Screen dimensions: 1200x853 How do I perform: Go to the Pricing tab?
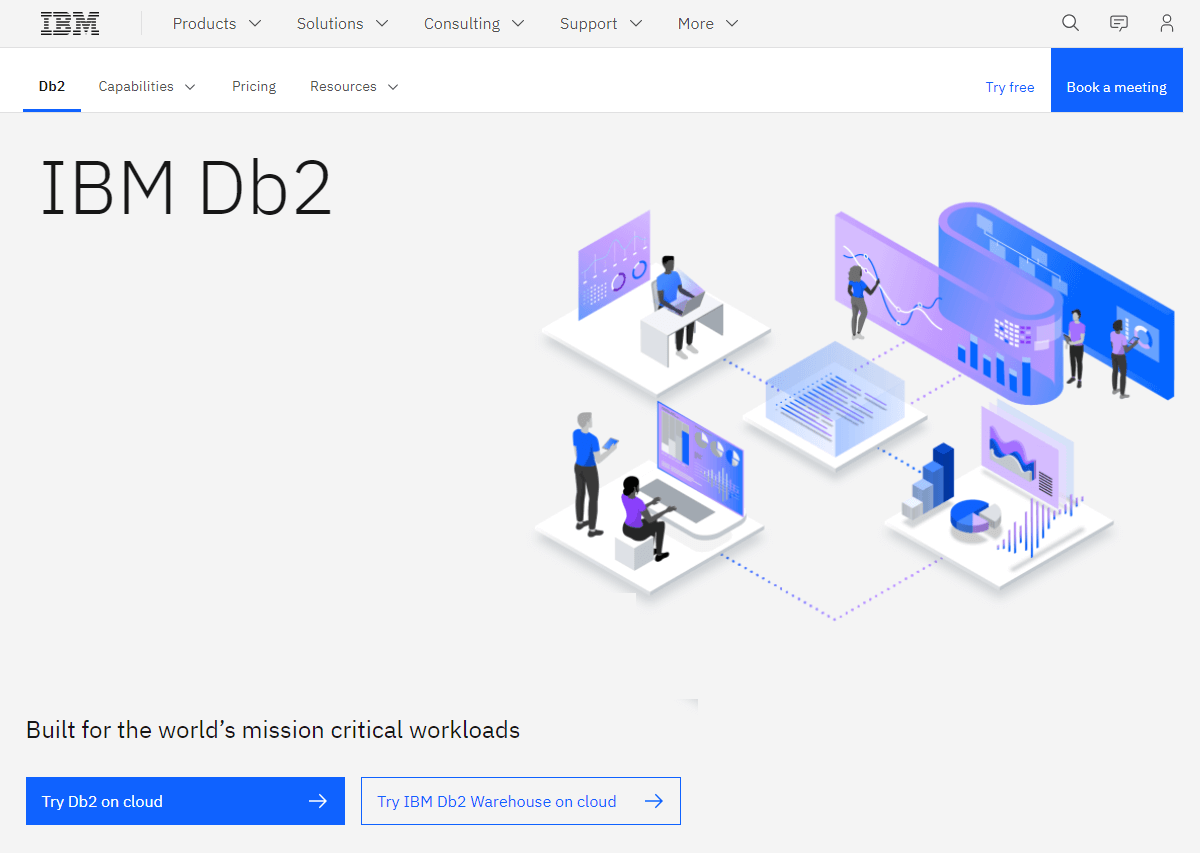tap(254, 87)
